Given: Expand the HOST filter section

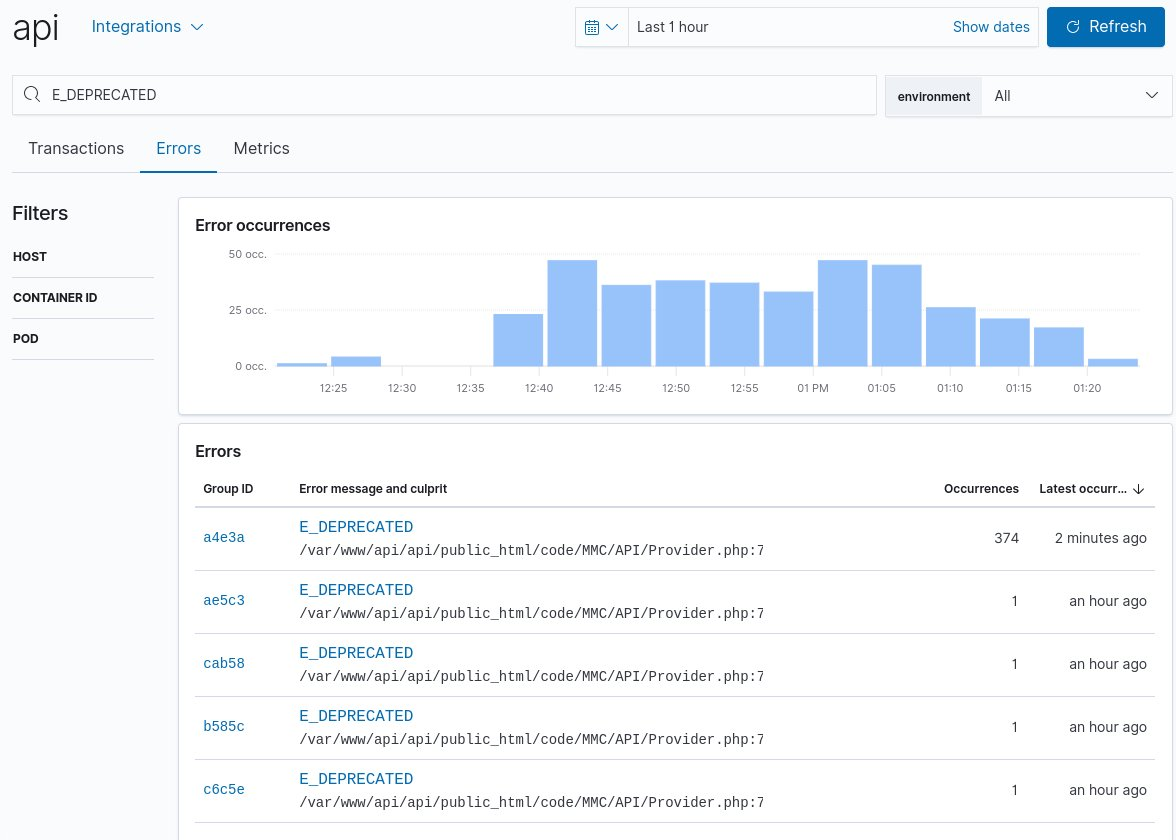Looking at the screenshot, I should pos(30,256).
